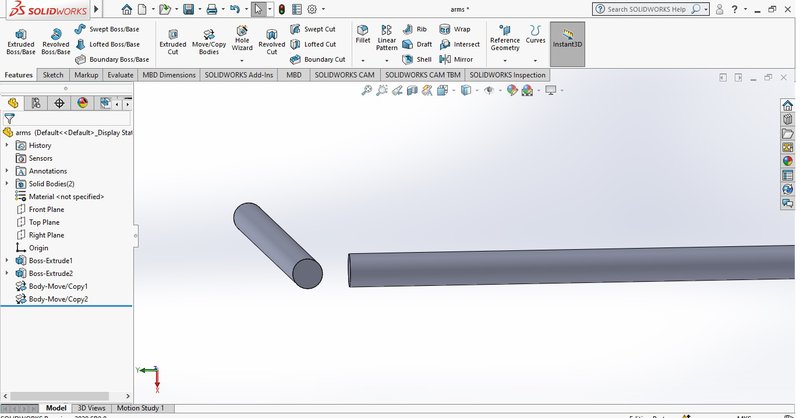Open the Help question mark menu

pos(735,9)
